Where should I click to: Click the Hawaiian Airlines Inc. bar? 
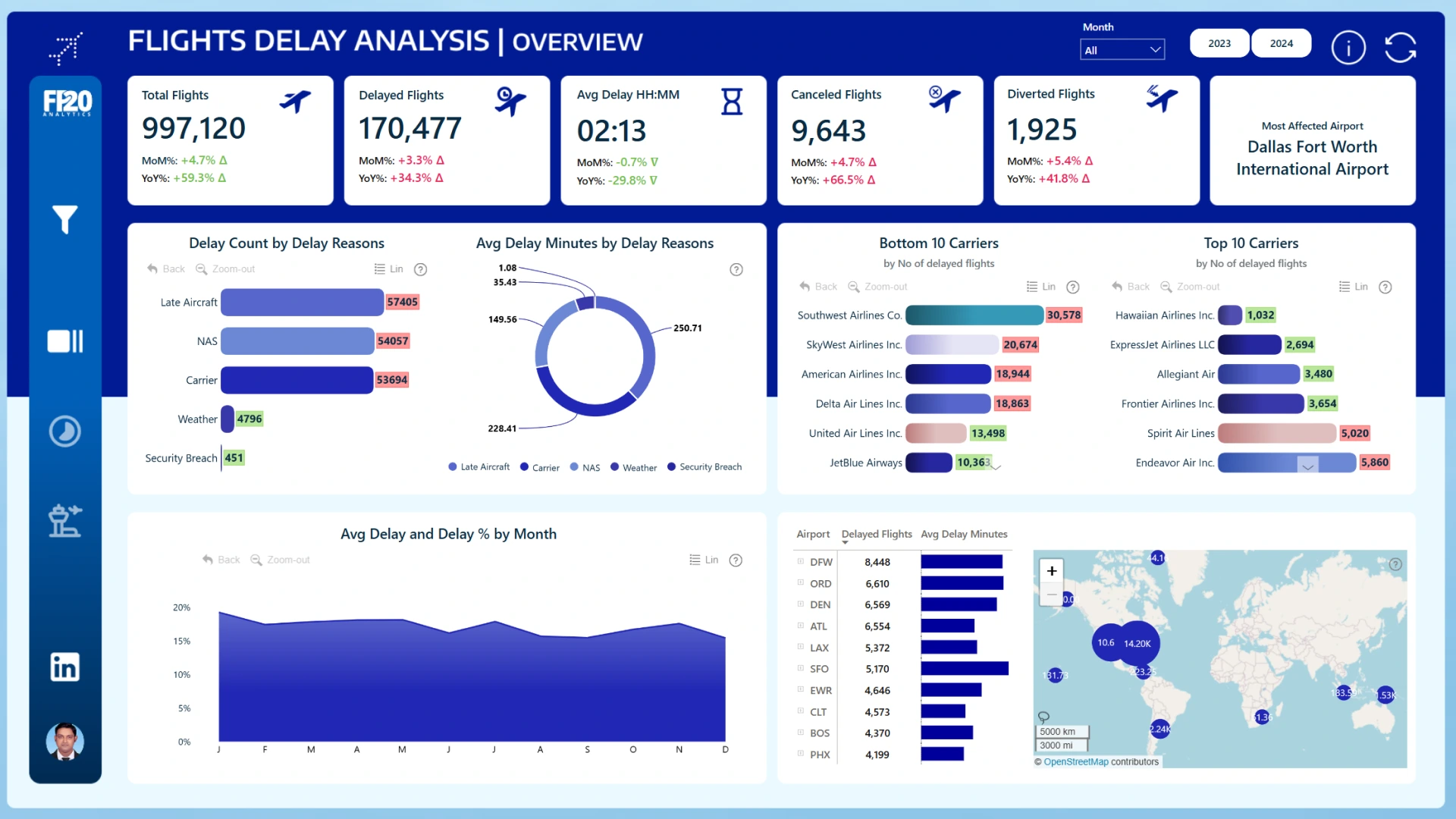(x=1230, y=315)
